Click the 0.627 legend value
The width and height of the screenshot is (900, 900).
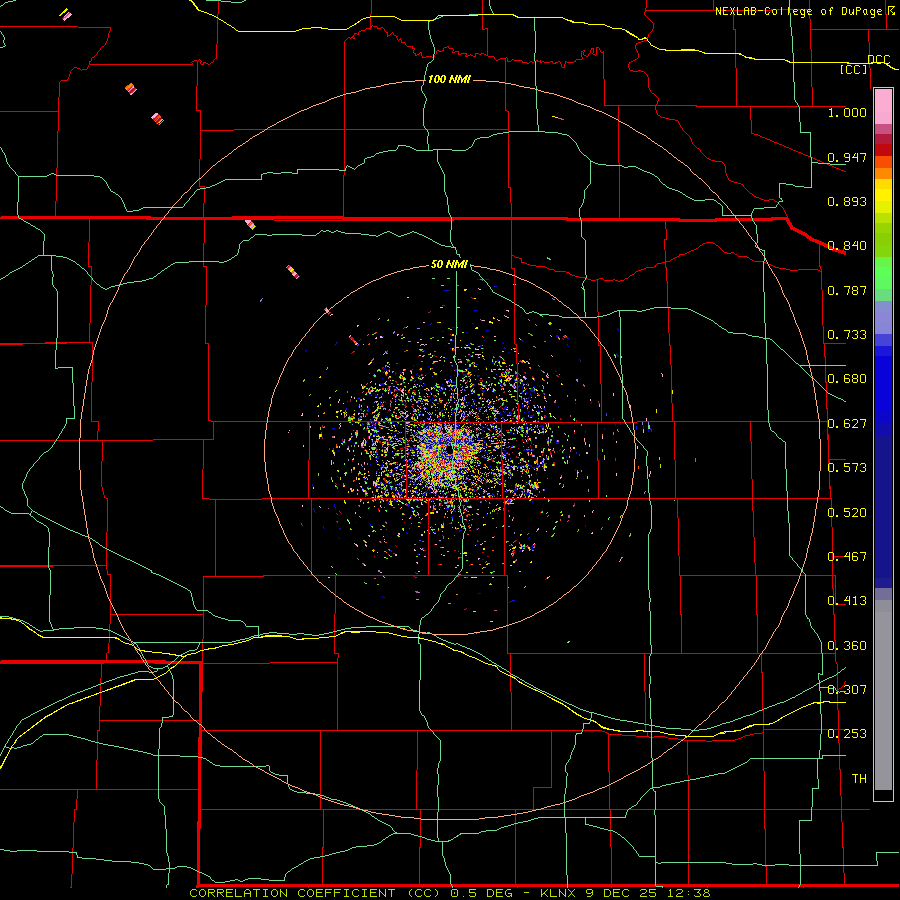tap(847, 424)
